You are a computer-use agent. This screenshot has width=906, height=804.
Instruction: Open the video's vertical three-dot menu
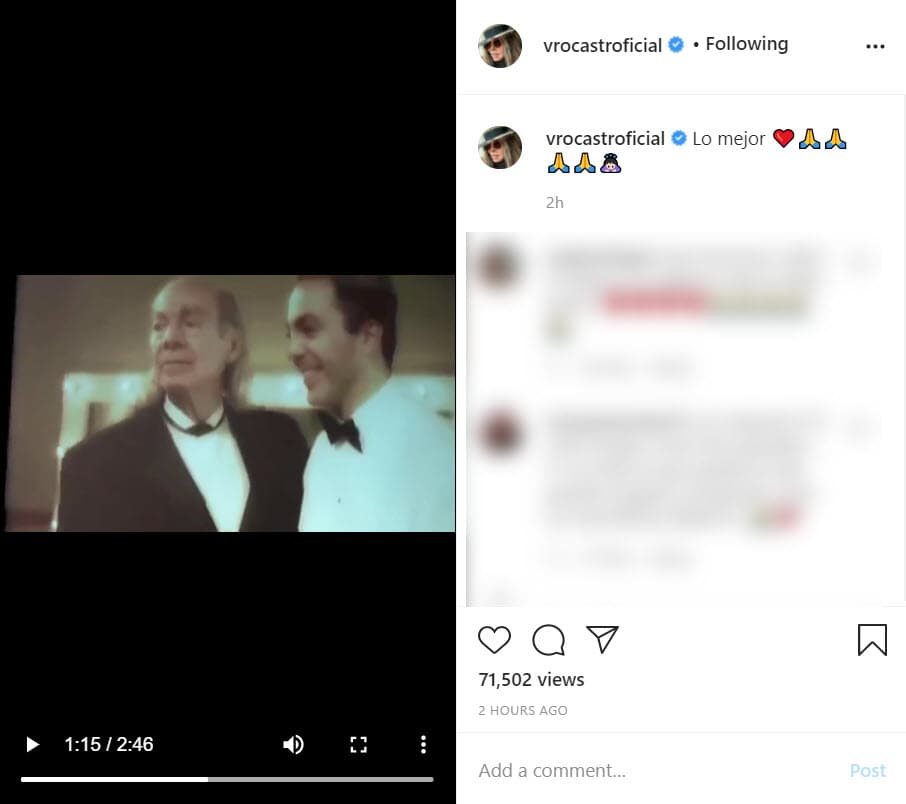(x=423, y=744)
